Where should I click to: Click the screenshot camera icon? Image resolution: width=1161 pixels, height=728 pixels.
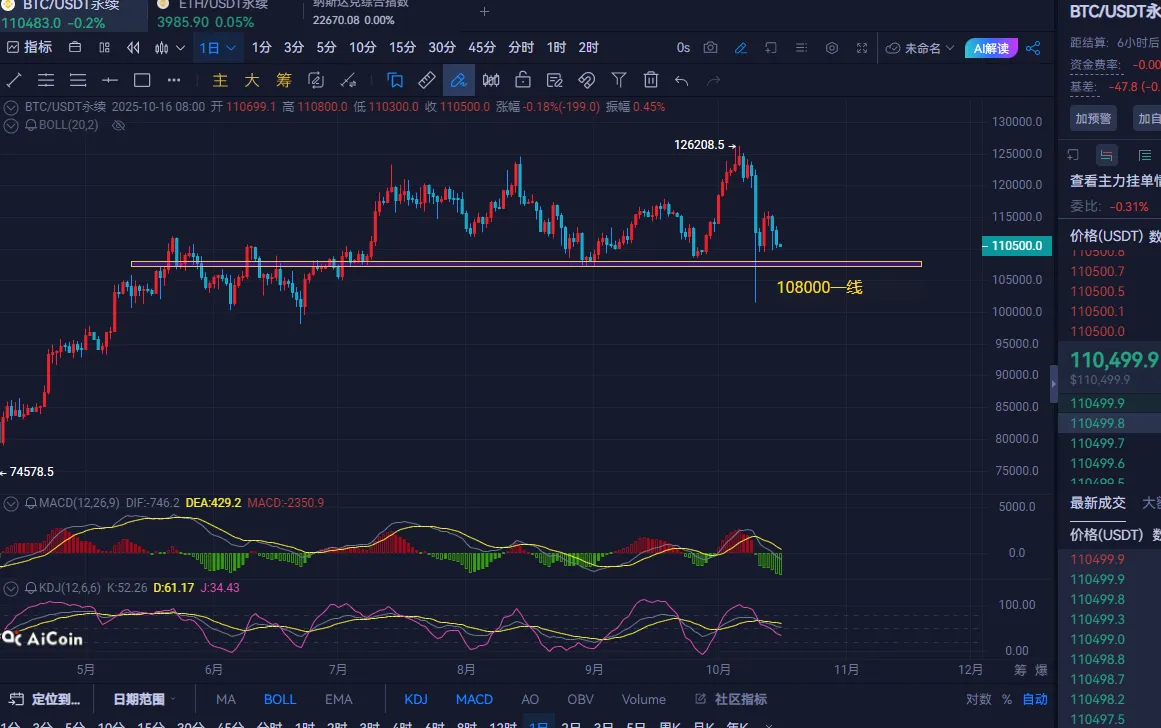click(710, 48)
